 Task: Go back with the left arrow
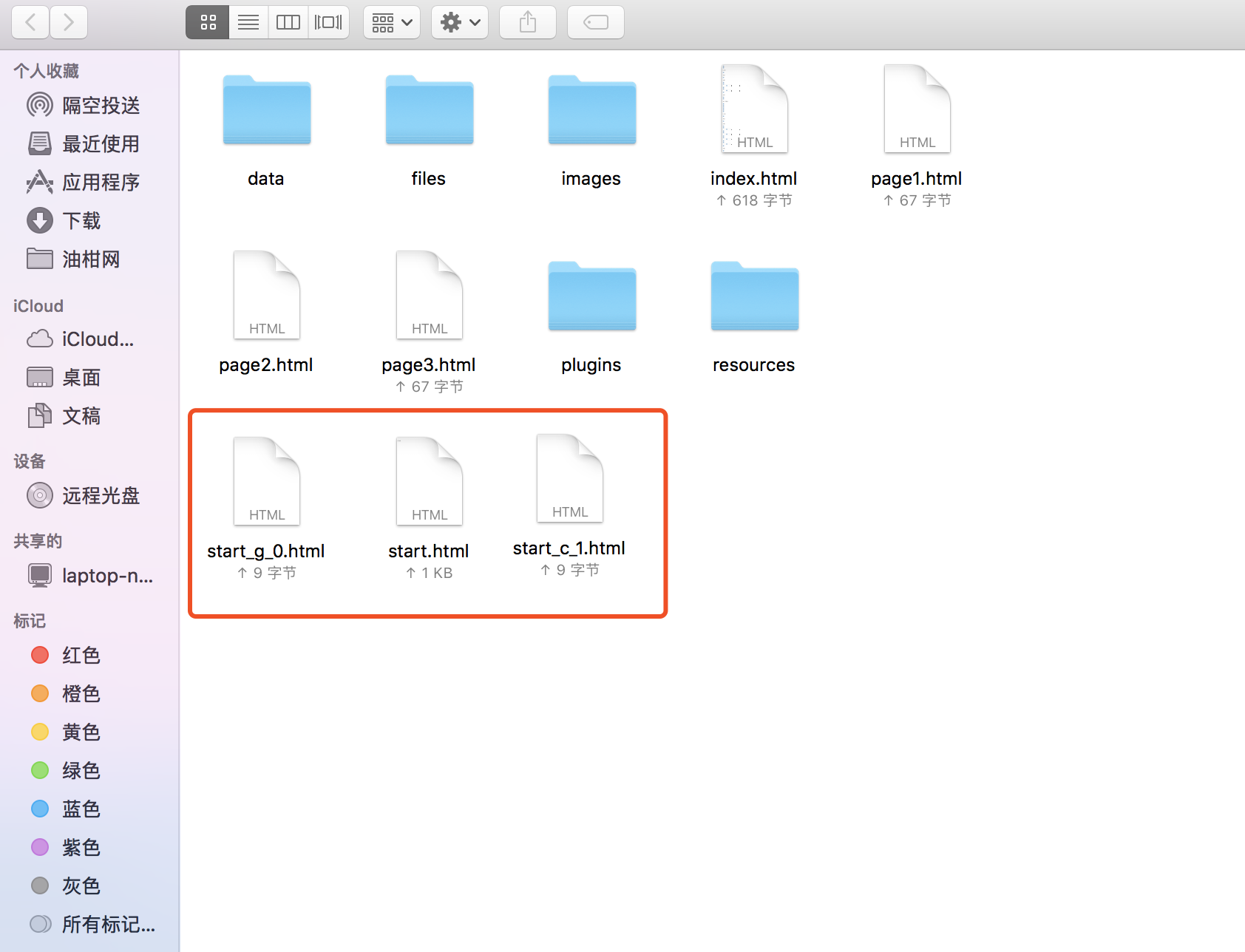31,22
